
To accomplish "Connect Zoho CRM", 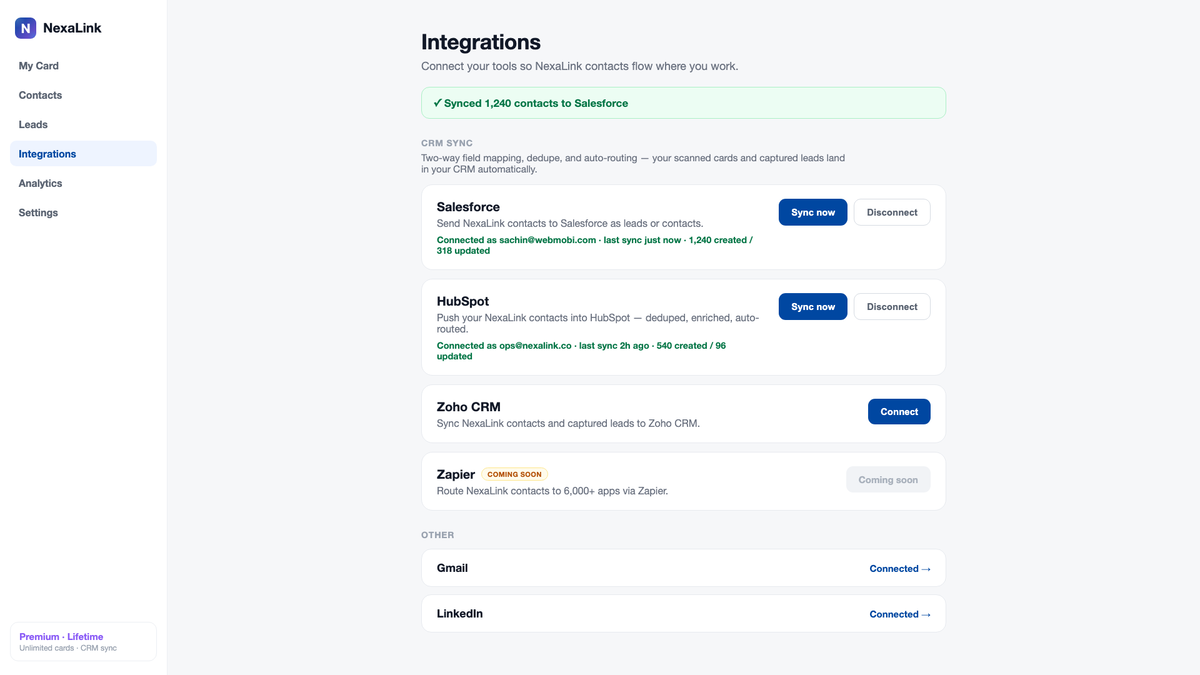I will (899, 412).
